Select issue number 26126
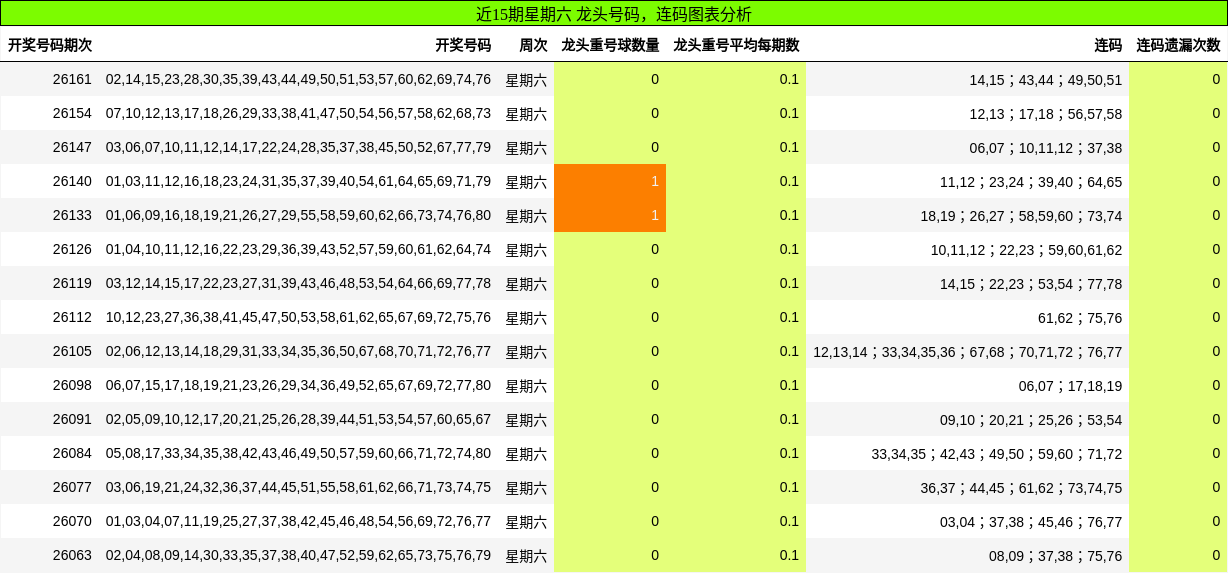Screen dimensions: 1228x573 coord(72,249)
